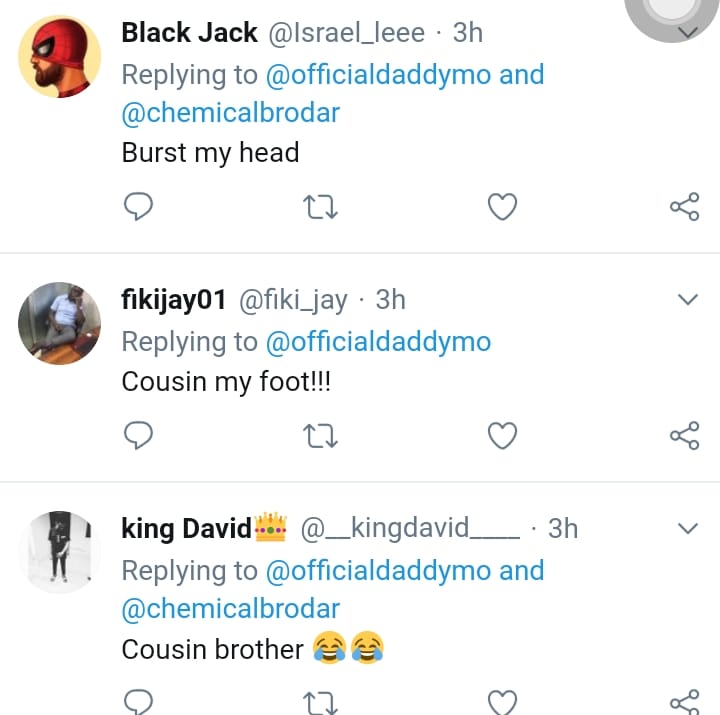Reply to king David's tweet

coord(138,702)
